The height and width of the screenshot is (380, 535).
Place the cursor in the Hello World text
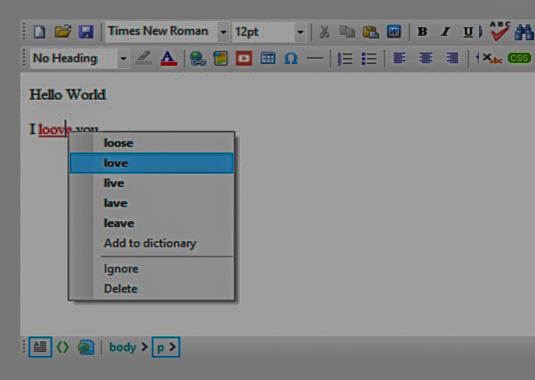(68, 94)
